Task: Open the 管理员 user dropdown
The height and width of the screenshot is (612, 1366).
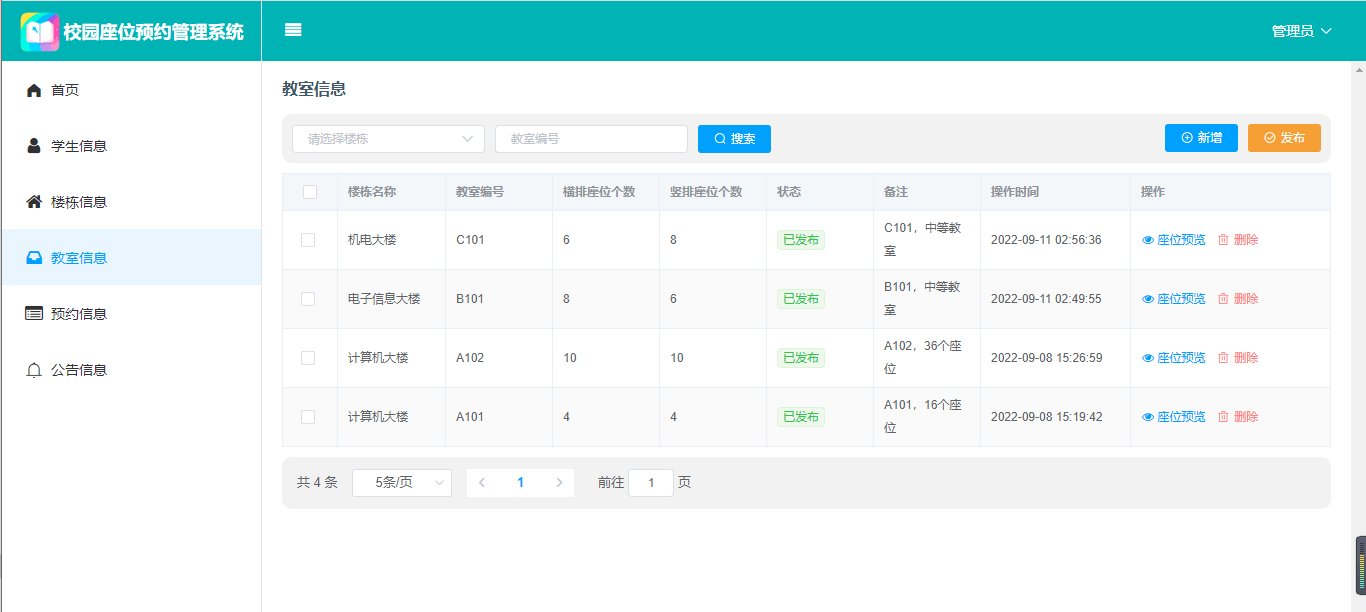Action: (x=1301, y=31)
